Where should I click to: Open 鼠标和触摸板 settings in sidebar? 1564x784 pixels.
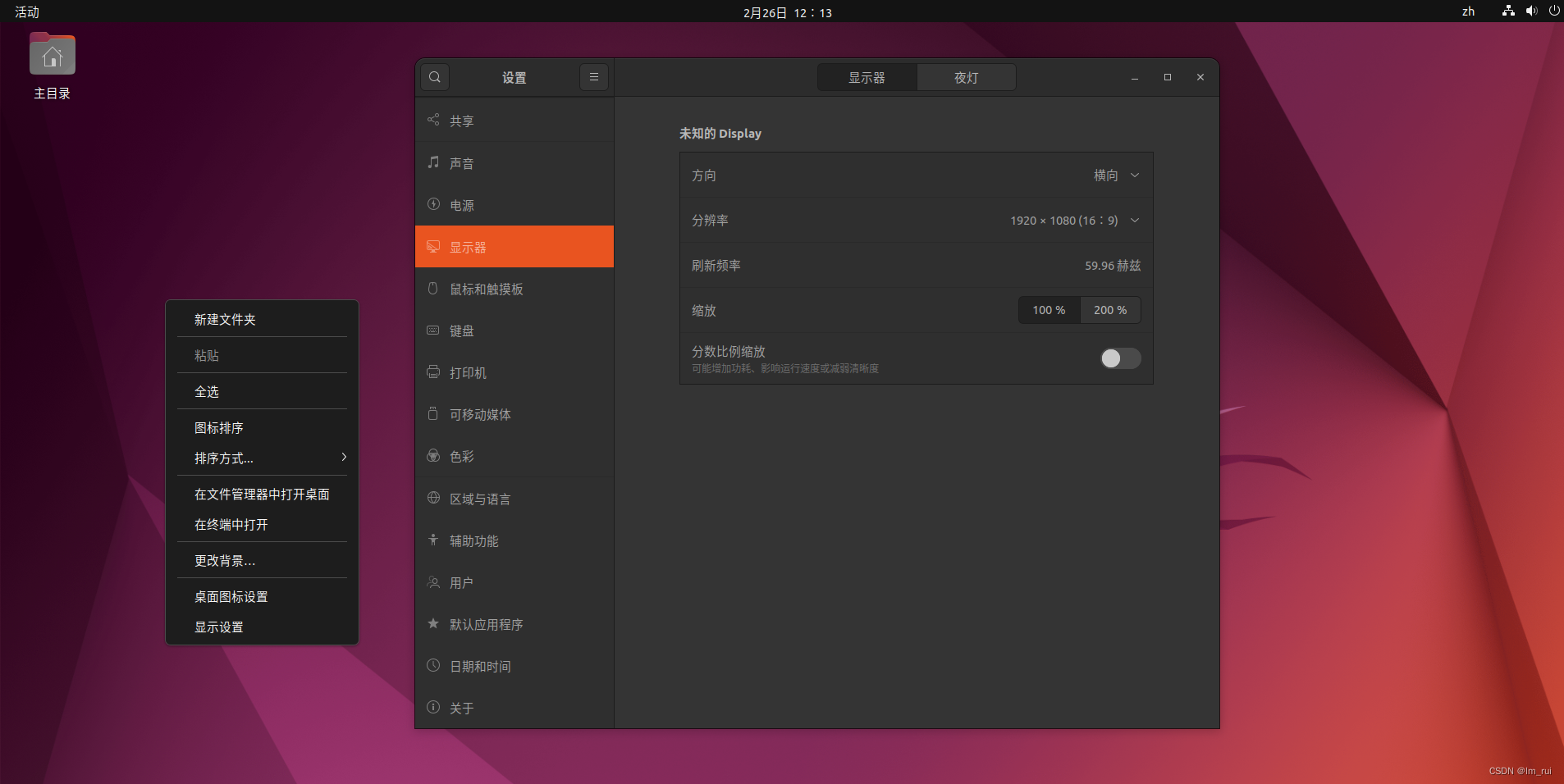514,289
